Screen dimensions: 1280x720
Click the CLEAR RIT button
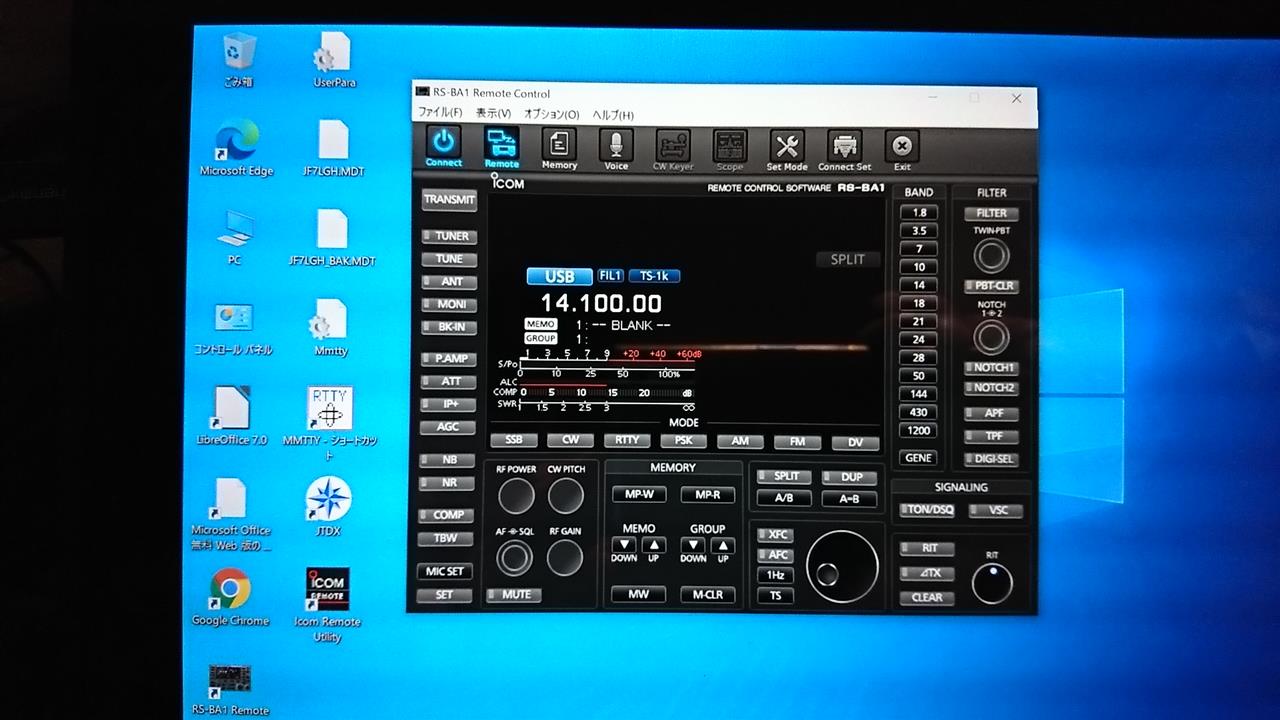tap(926, 598)
